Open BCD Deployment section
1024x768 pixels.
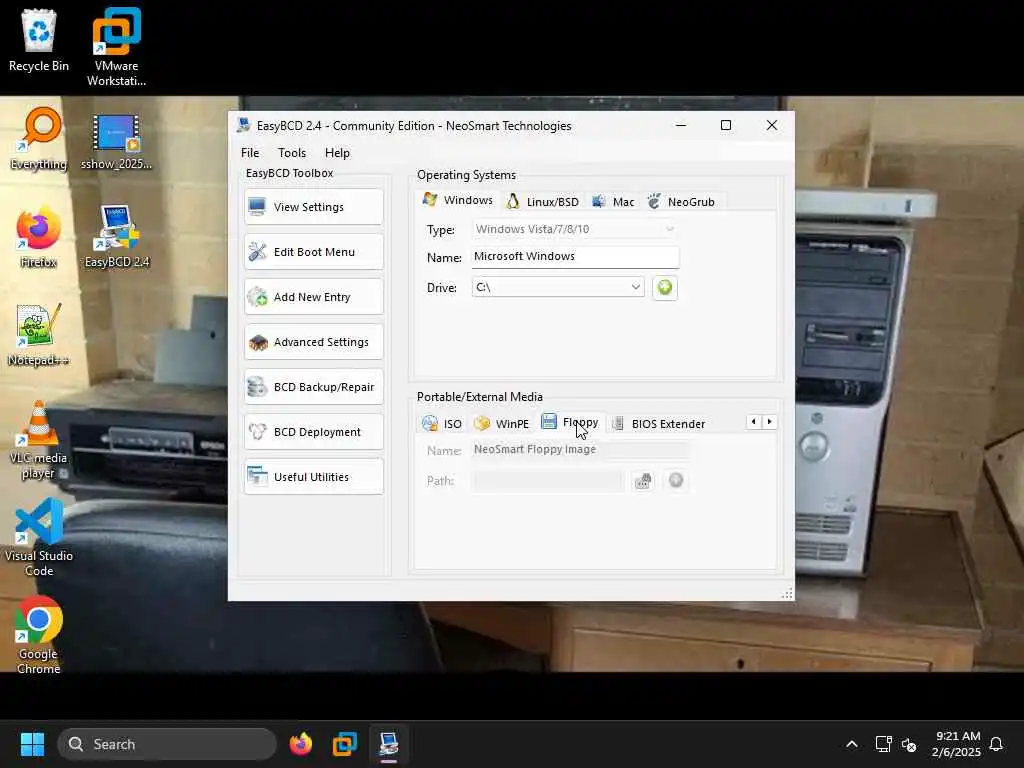pyautogui.click(x=313, y=432)
